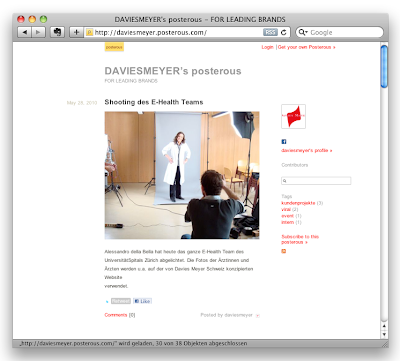Open the Login link
The height and width of the screenshot is (361, 400).
coord(267,47)
